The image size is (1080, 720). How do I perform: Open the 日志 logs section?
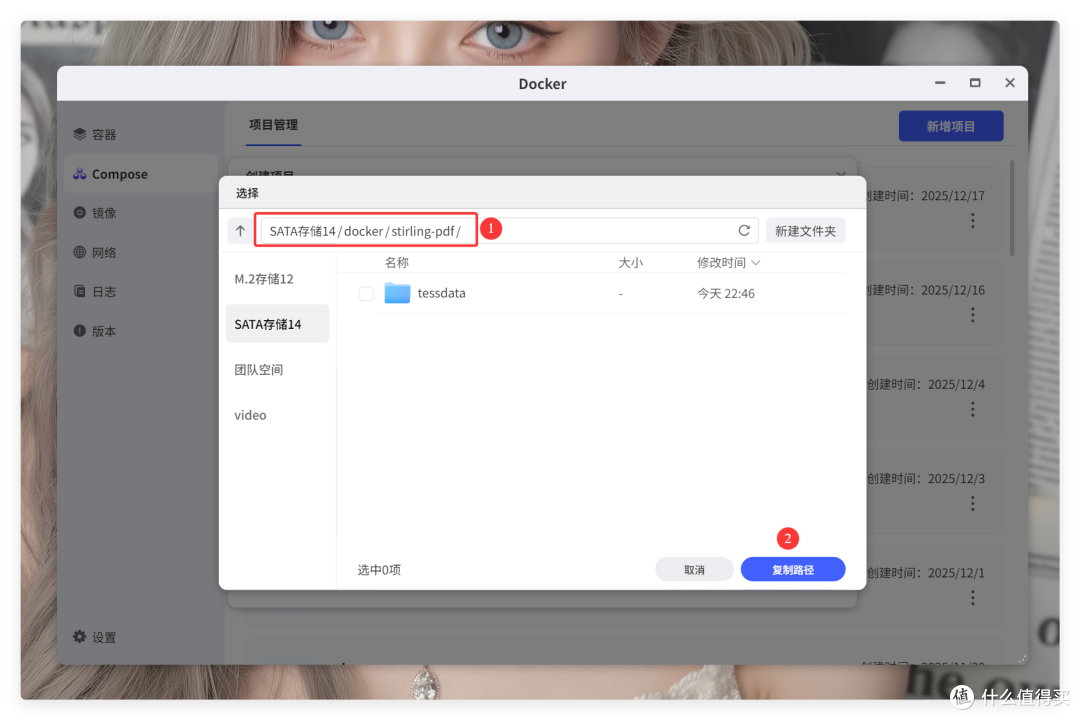tap(95, 291)
